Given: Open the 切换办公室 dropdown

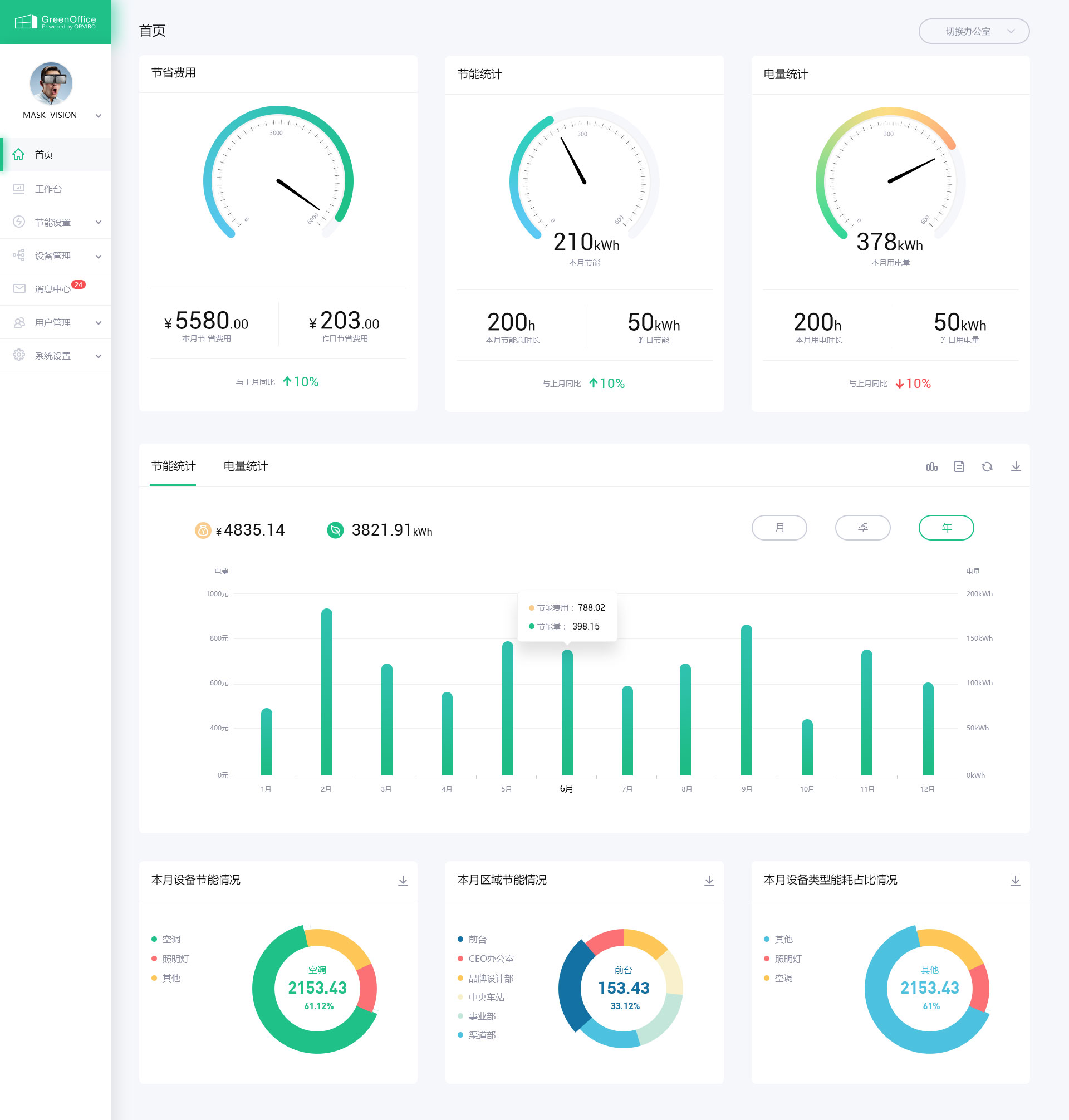Looking at the screenshot, I should pyautogui.click(x=973, y=31).
